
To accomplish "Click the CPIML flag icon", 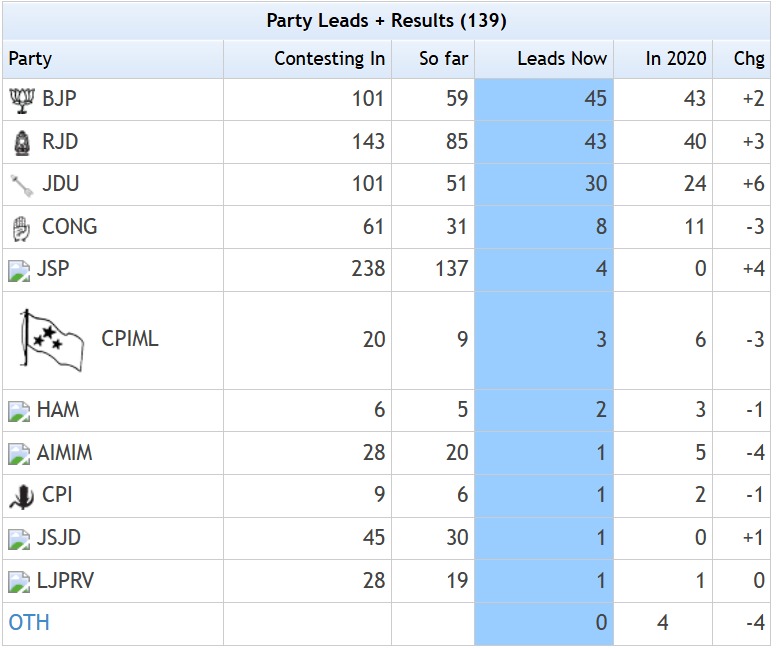I will pos(53,340).
